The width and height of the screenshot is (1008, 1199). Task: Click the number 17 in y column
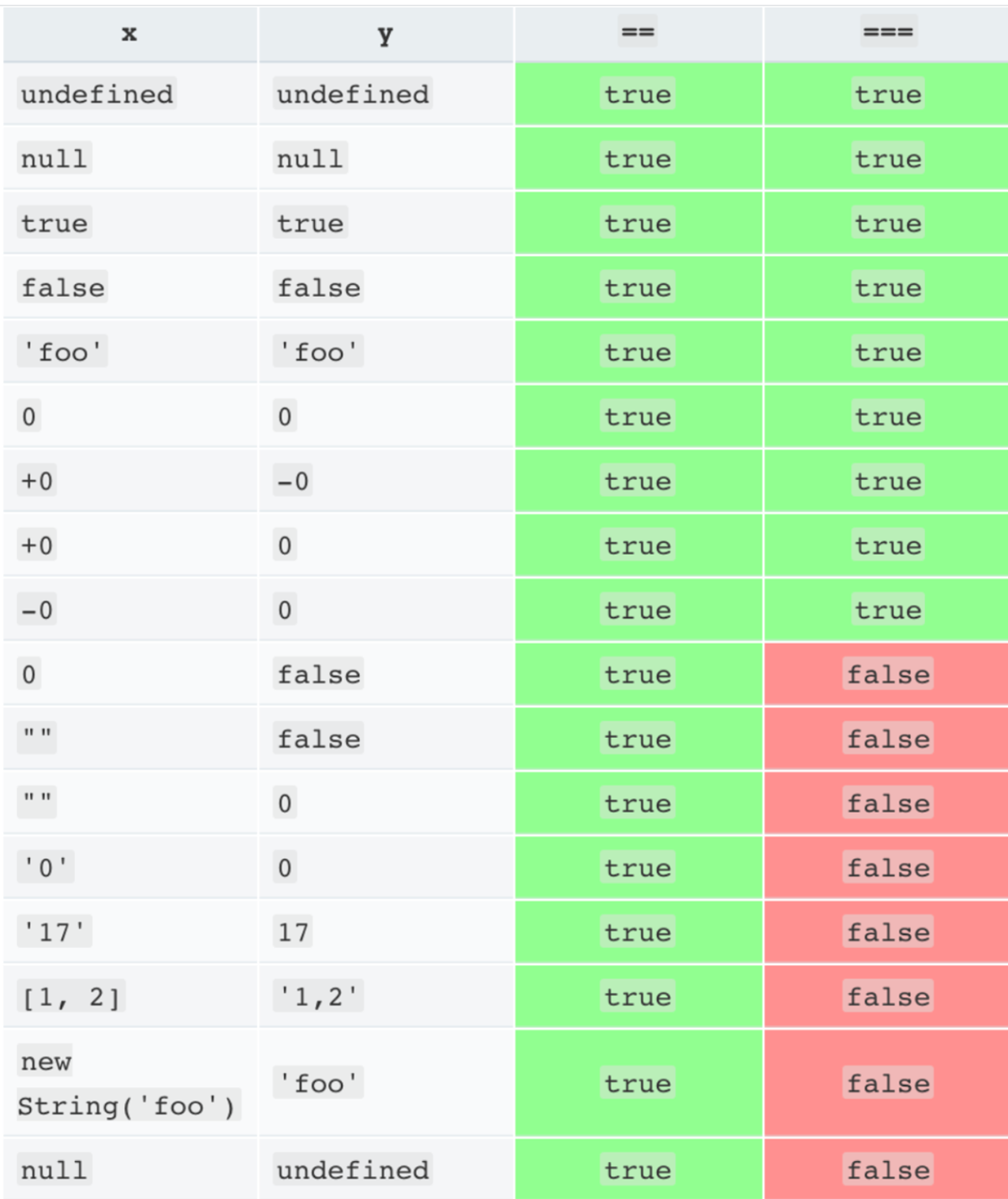(293, 932)
